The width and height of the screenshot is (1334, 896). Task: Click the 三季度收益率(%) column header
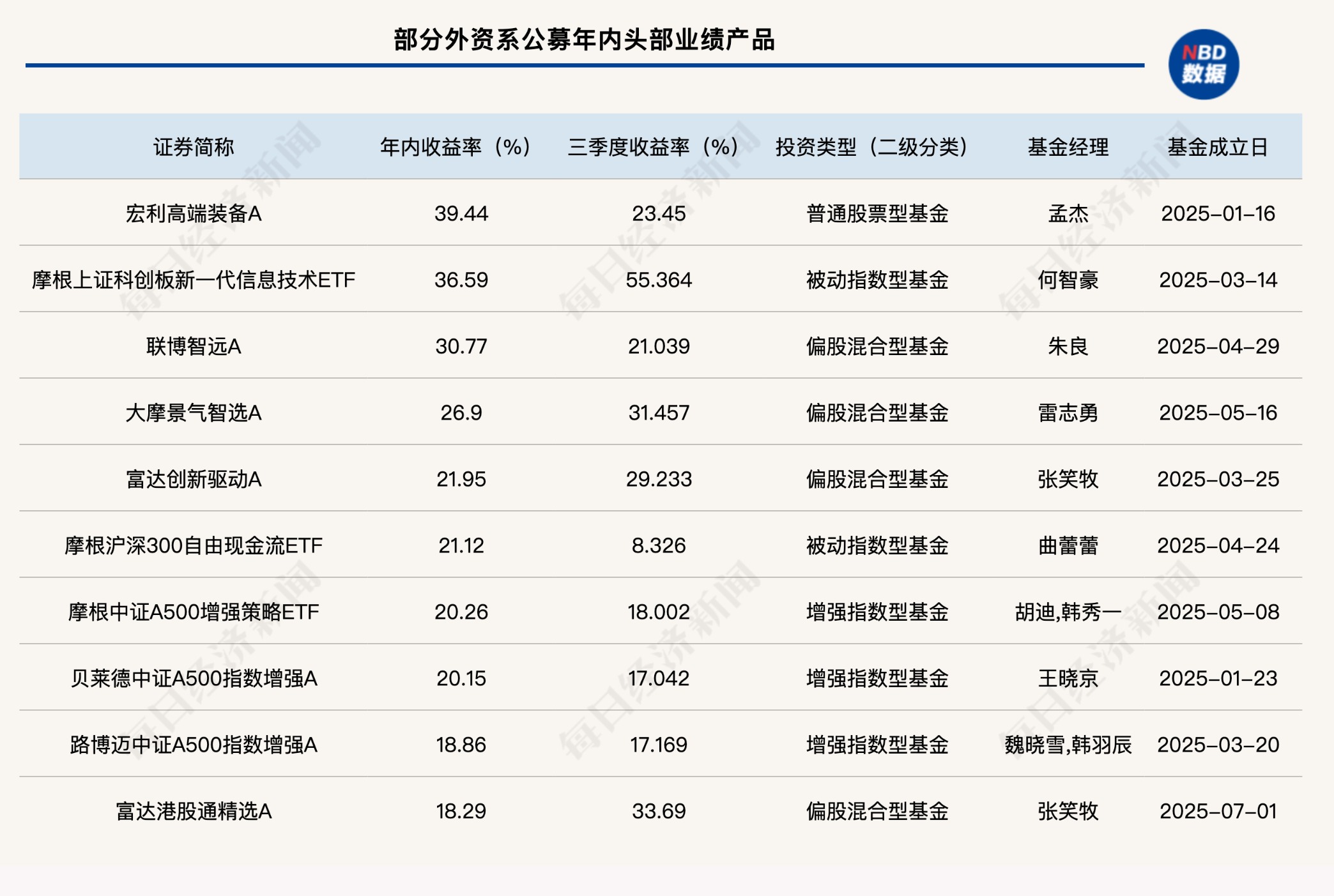point(654,147)
